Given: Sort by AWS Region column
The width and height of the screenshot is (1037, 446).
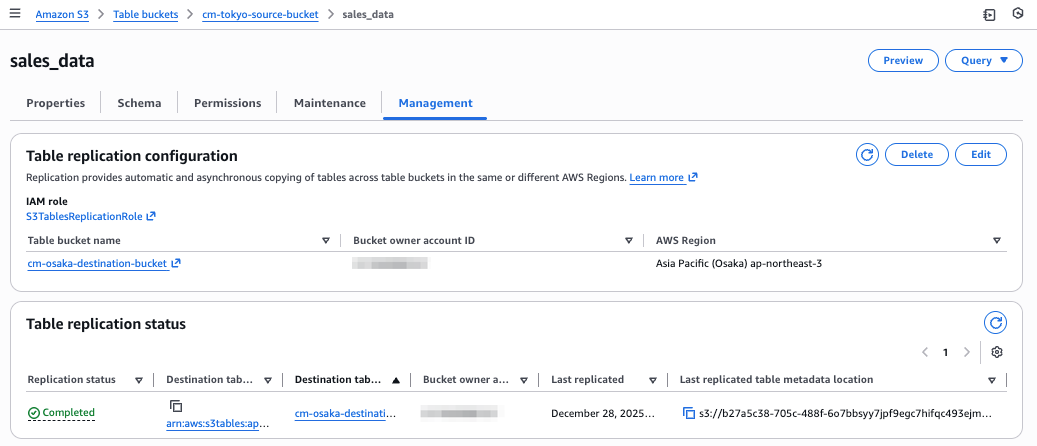Looking at the screenshot, I should pyautogui.click(x=997, y=241).
